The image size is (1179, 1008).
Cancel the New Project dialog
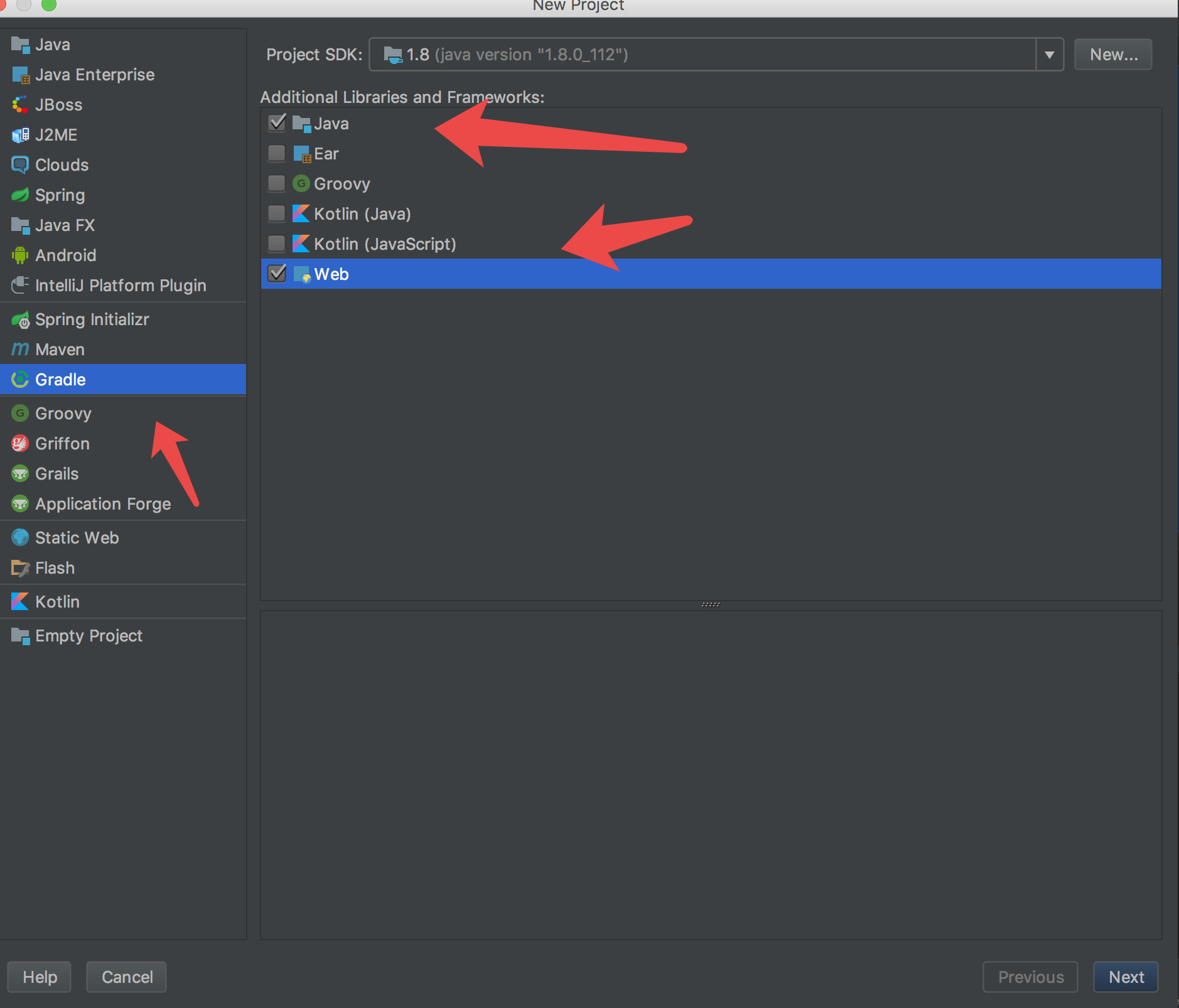point(127,977)
